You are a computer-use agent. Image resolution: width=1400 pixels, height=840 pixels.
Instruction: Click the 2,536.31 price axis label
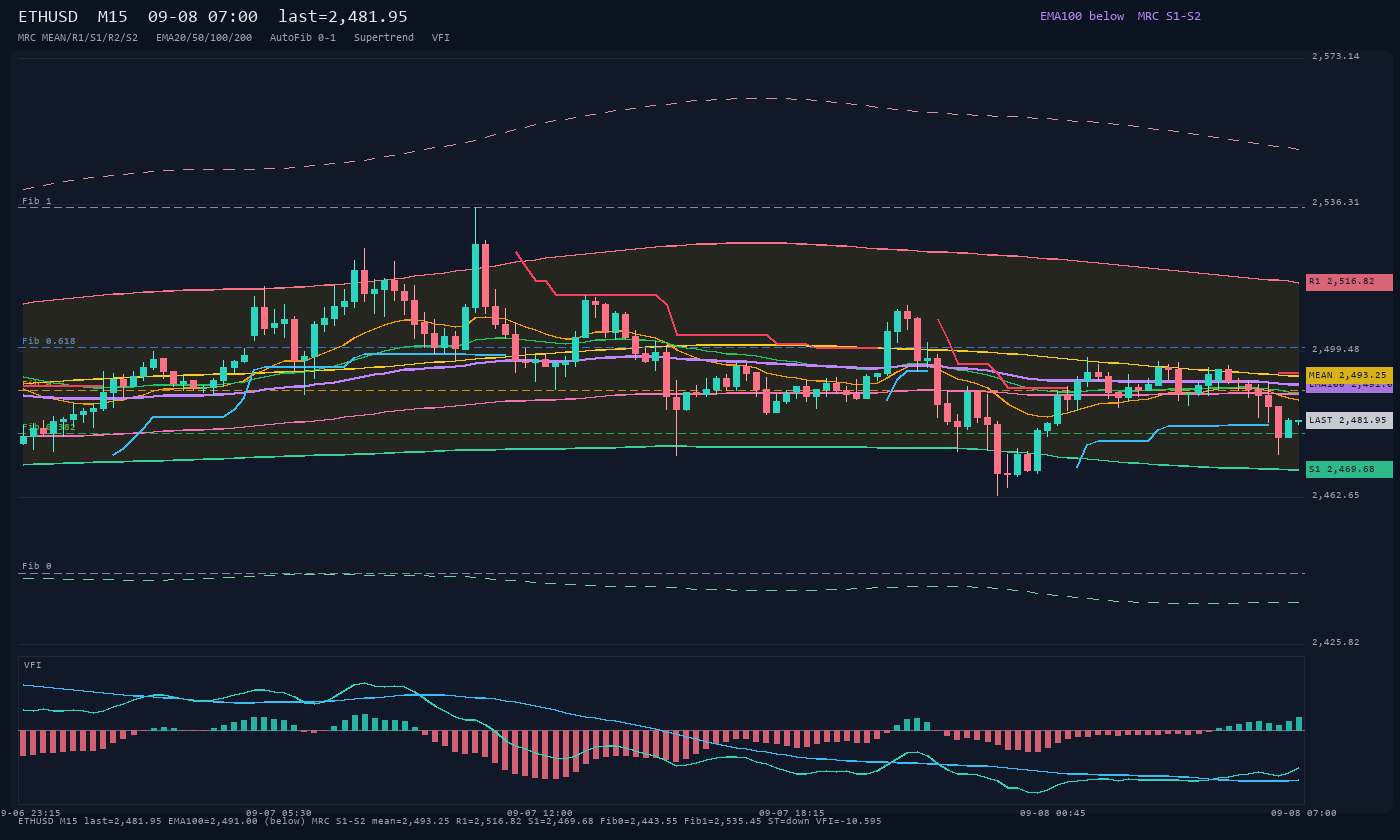(x=1336, y=202)
